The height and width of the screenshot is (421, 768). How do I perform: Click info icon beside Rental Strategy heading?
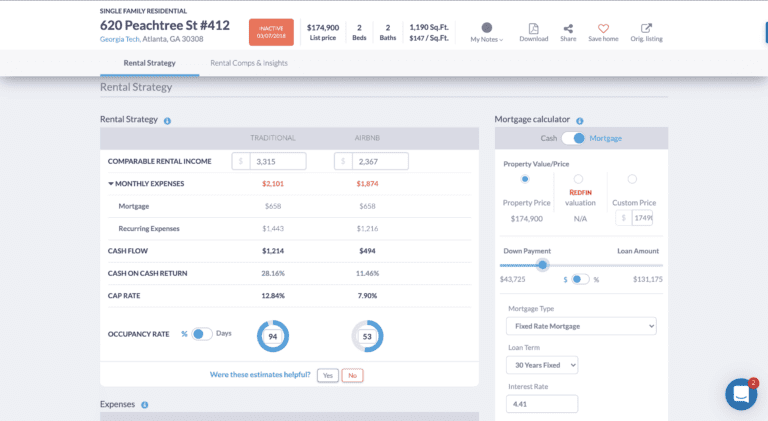tap(167, 121)
